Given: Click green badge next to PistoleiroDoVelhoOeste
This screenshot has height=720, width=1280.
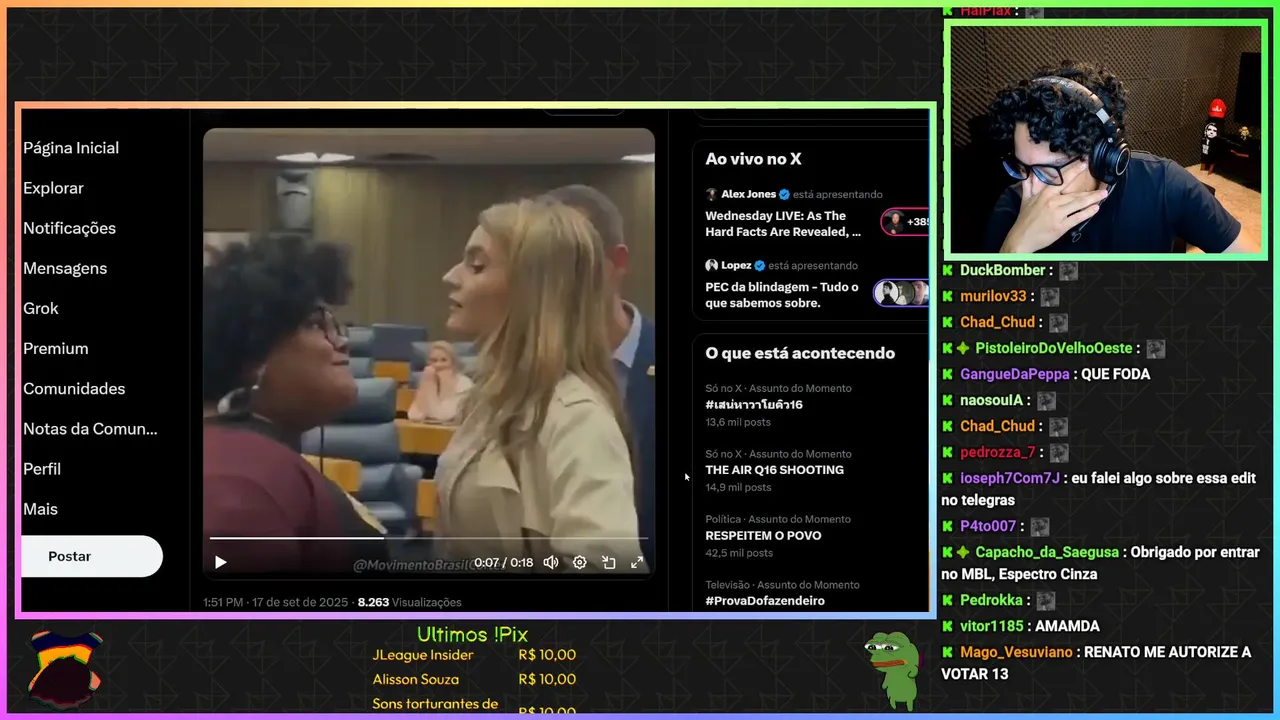Looking at the screenshot, I should click(x=962, y=348).
